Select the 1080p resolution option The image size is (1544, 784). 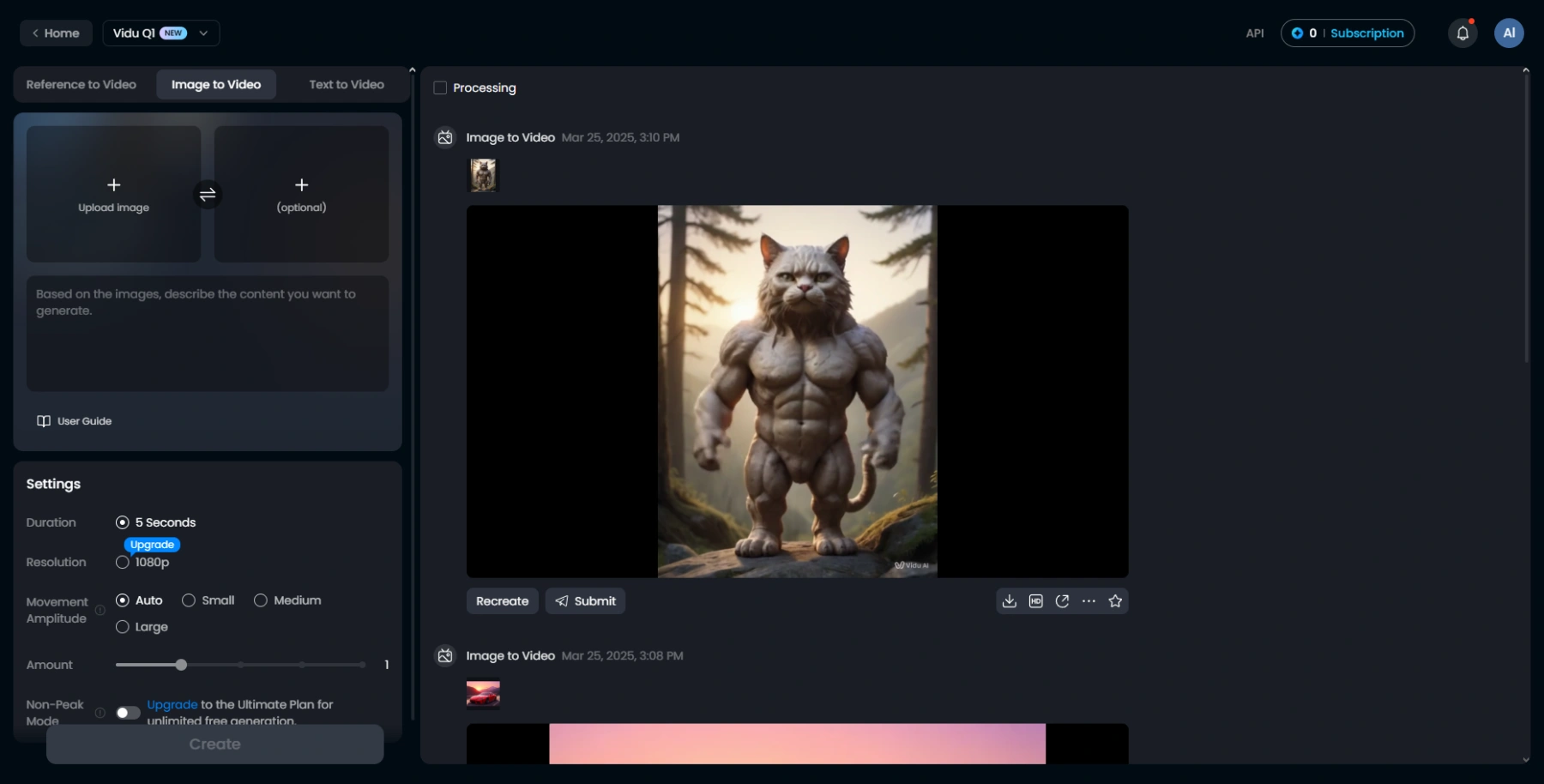[x=123, y=563]
